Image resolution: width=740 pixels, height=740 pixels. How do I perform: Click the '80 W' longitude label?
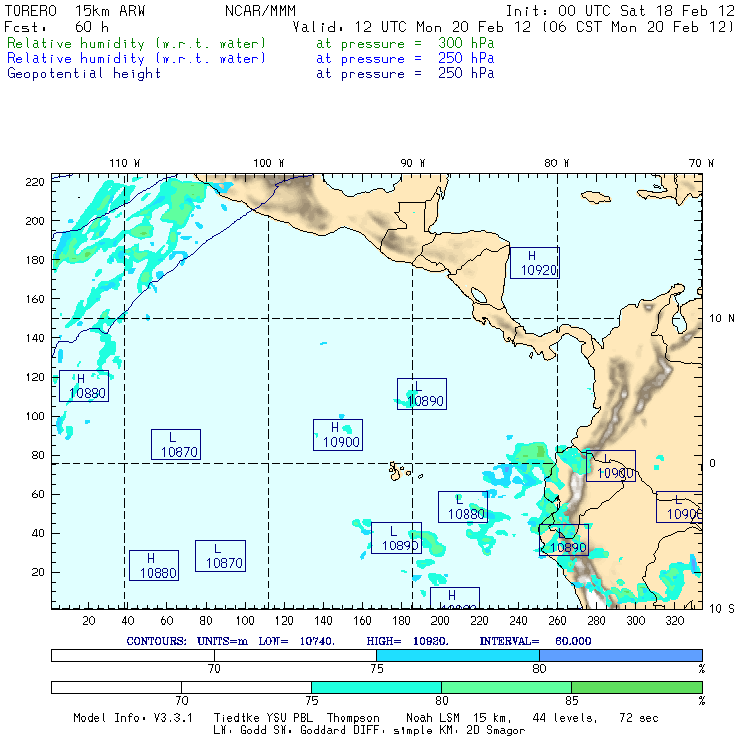(x=556, y=163)
